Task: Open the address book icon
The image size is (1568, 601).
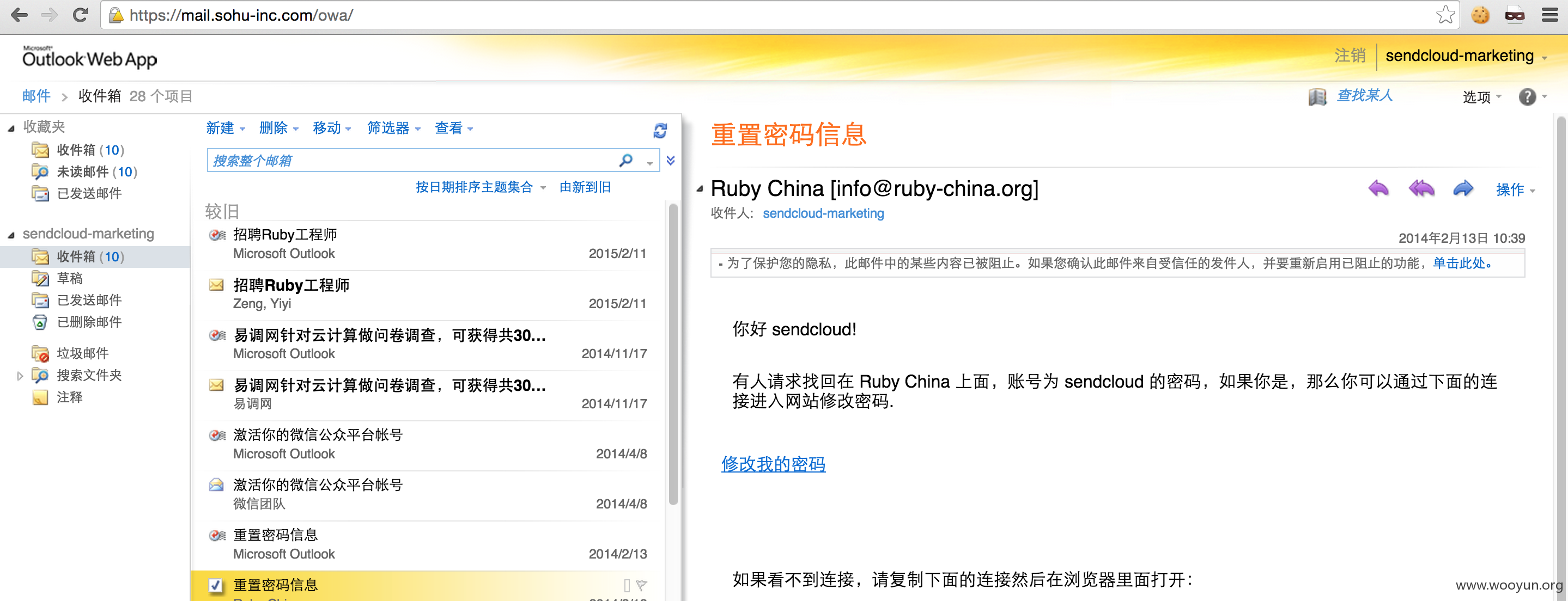Action: tap(1317, 97)
